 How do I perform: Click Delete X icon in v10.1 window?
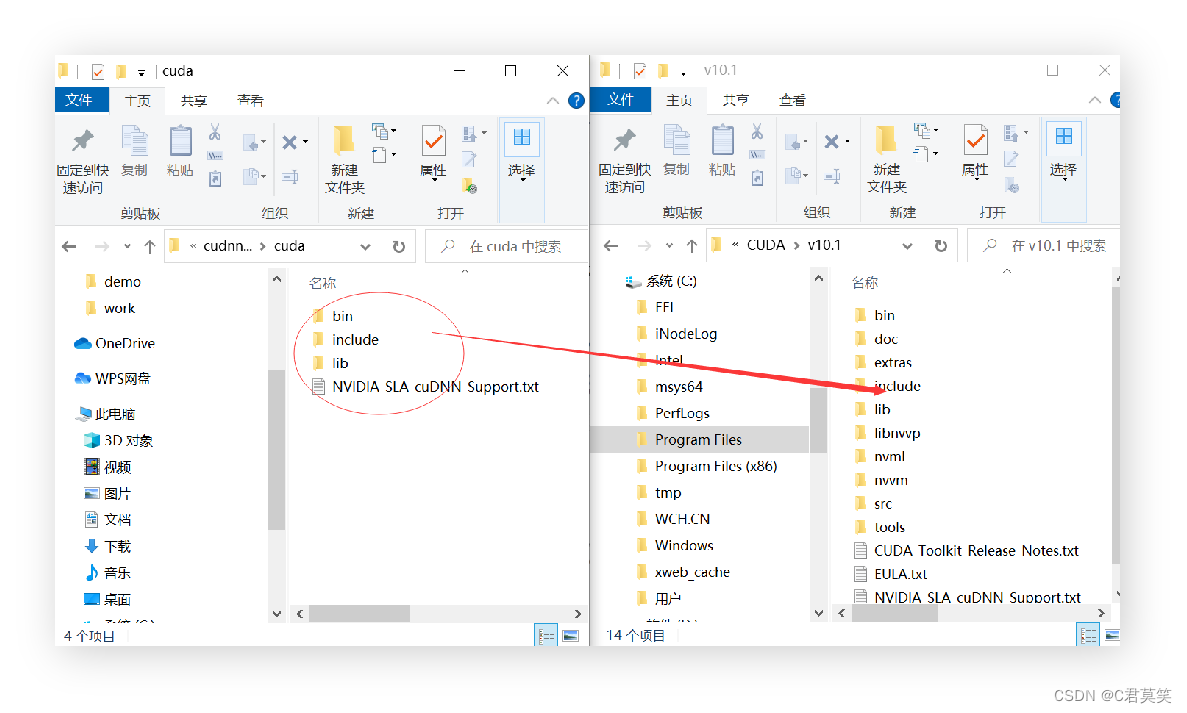(x=831, y=142)
